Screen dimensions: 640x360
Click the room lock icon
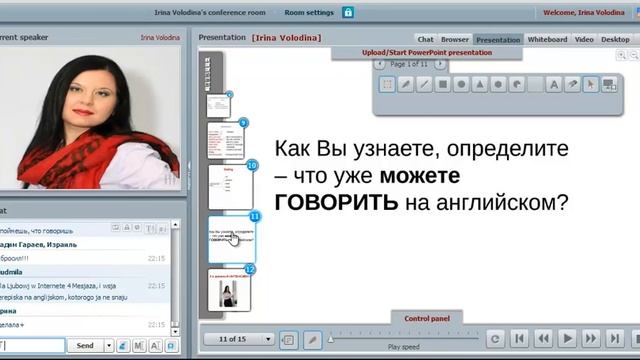(348, 12)
